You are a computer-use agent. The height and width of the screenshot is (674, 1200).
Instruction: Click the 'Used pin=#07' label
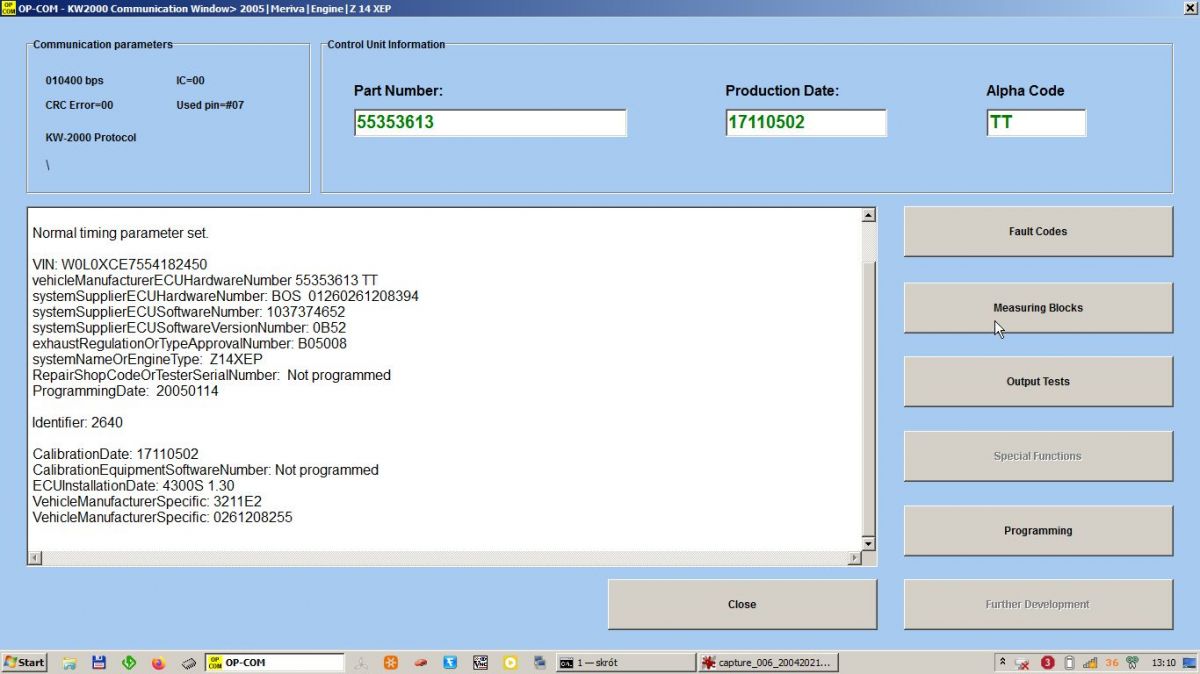(210, 104)
